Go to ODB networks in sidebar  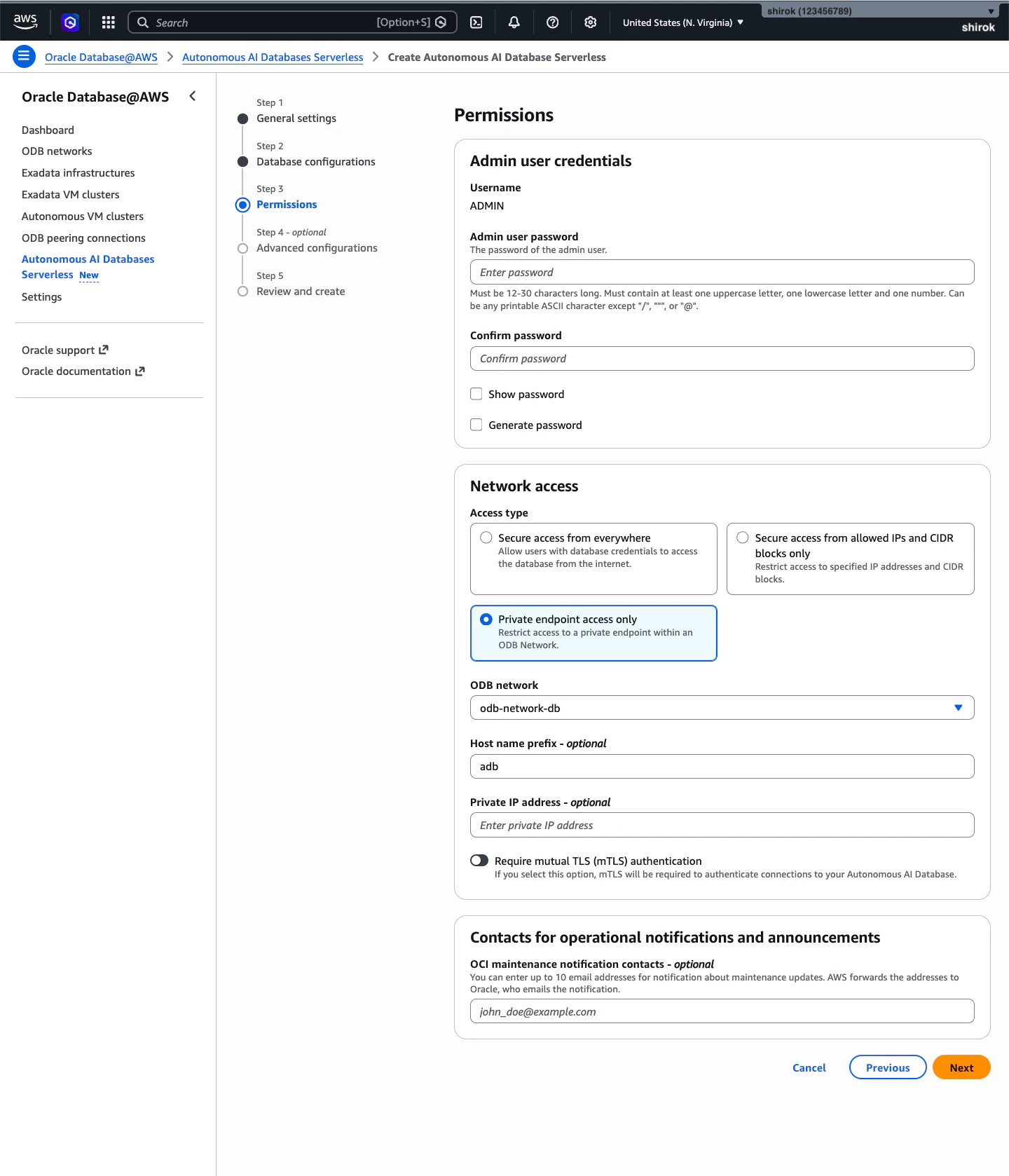(57, 151)
